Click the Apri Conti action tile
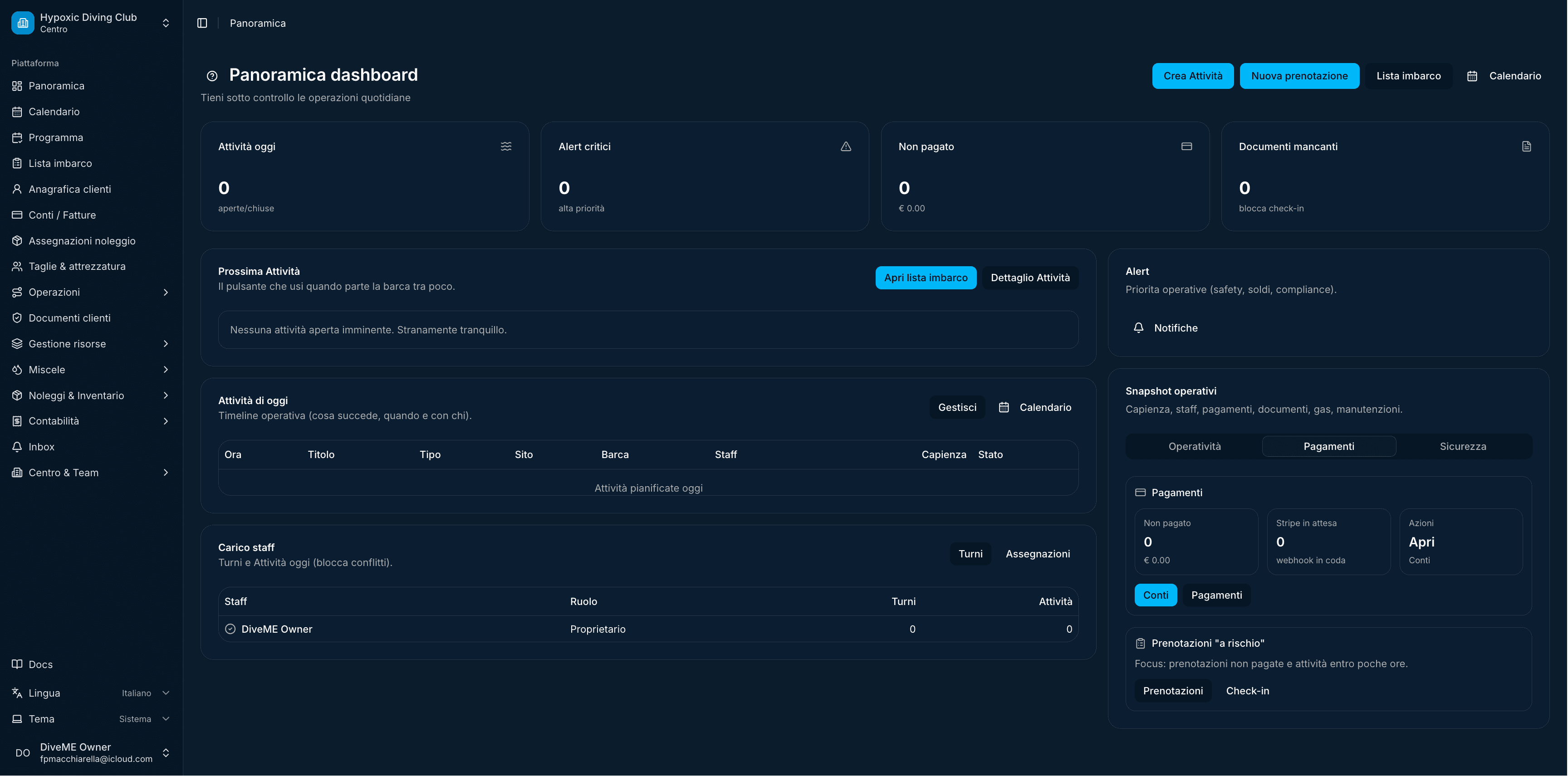This screenshot has width=1568, height=776. (1461, 542)
